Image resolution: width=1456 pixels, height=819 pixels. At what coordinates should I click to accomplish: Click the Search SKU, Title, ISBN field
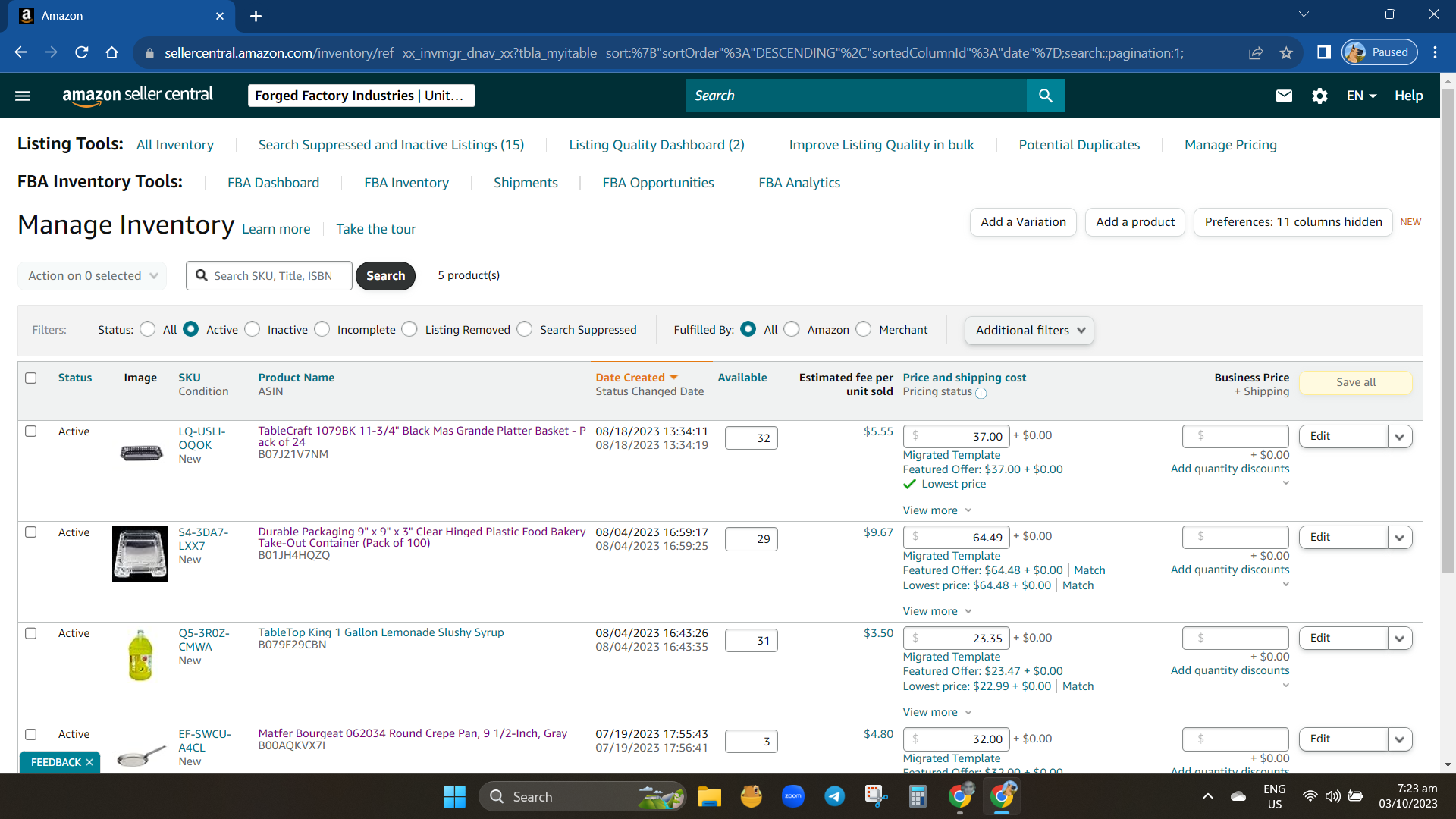pos(269,276)
